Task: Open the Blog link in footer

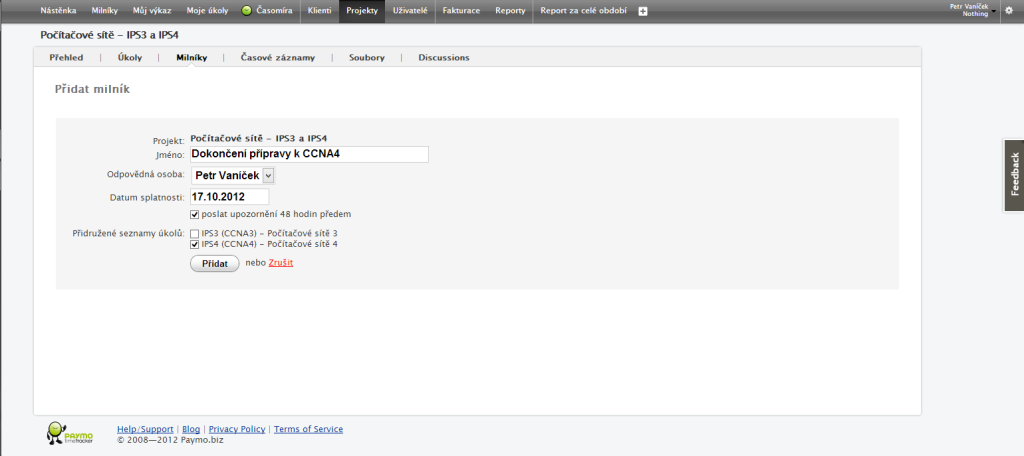Action: [191, 429]
